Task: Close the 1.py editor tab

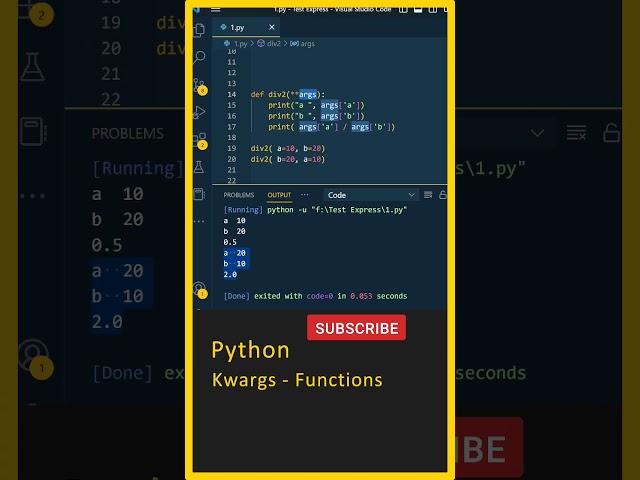Action: pyautogui.click(x=272, y=27)
